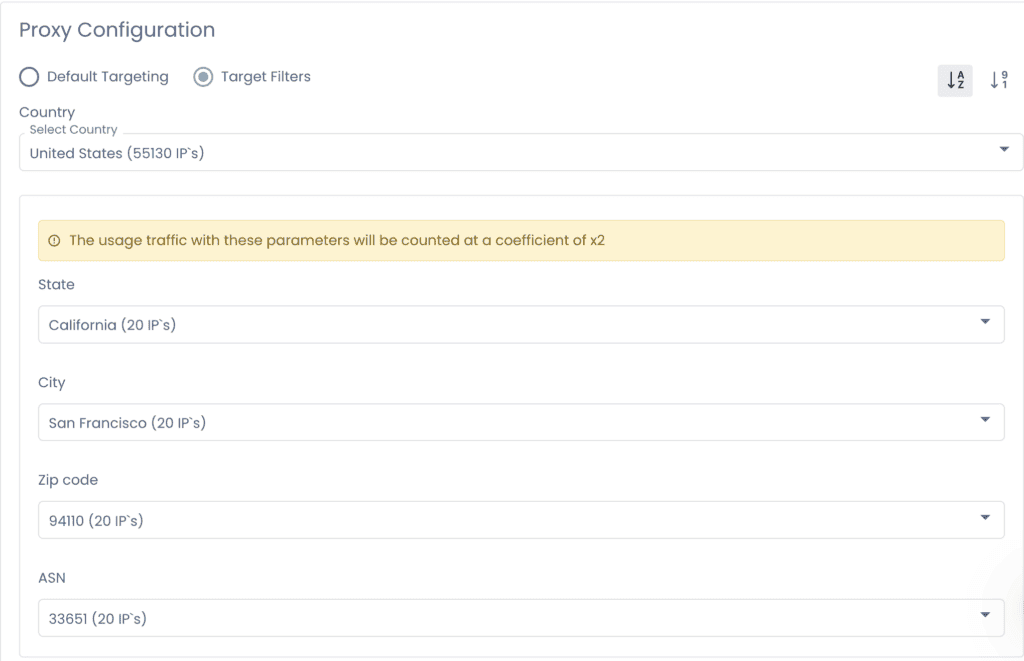
Task: Click the x2 coefficient usage traffic notice
Action: [x=336, y=241]
